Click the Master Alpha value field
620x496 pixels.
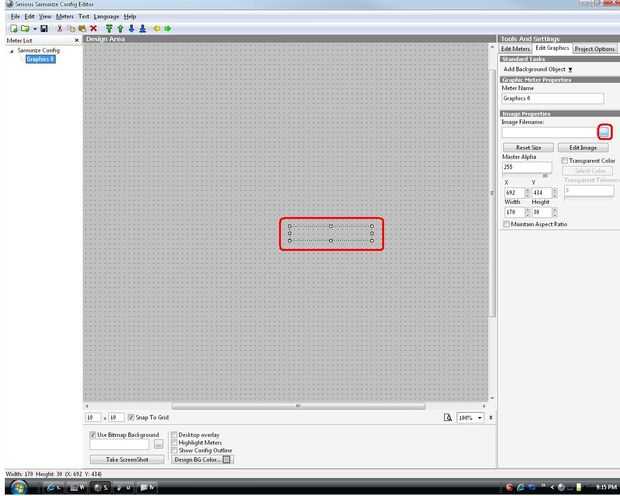point(527,167)
